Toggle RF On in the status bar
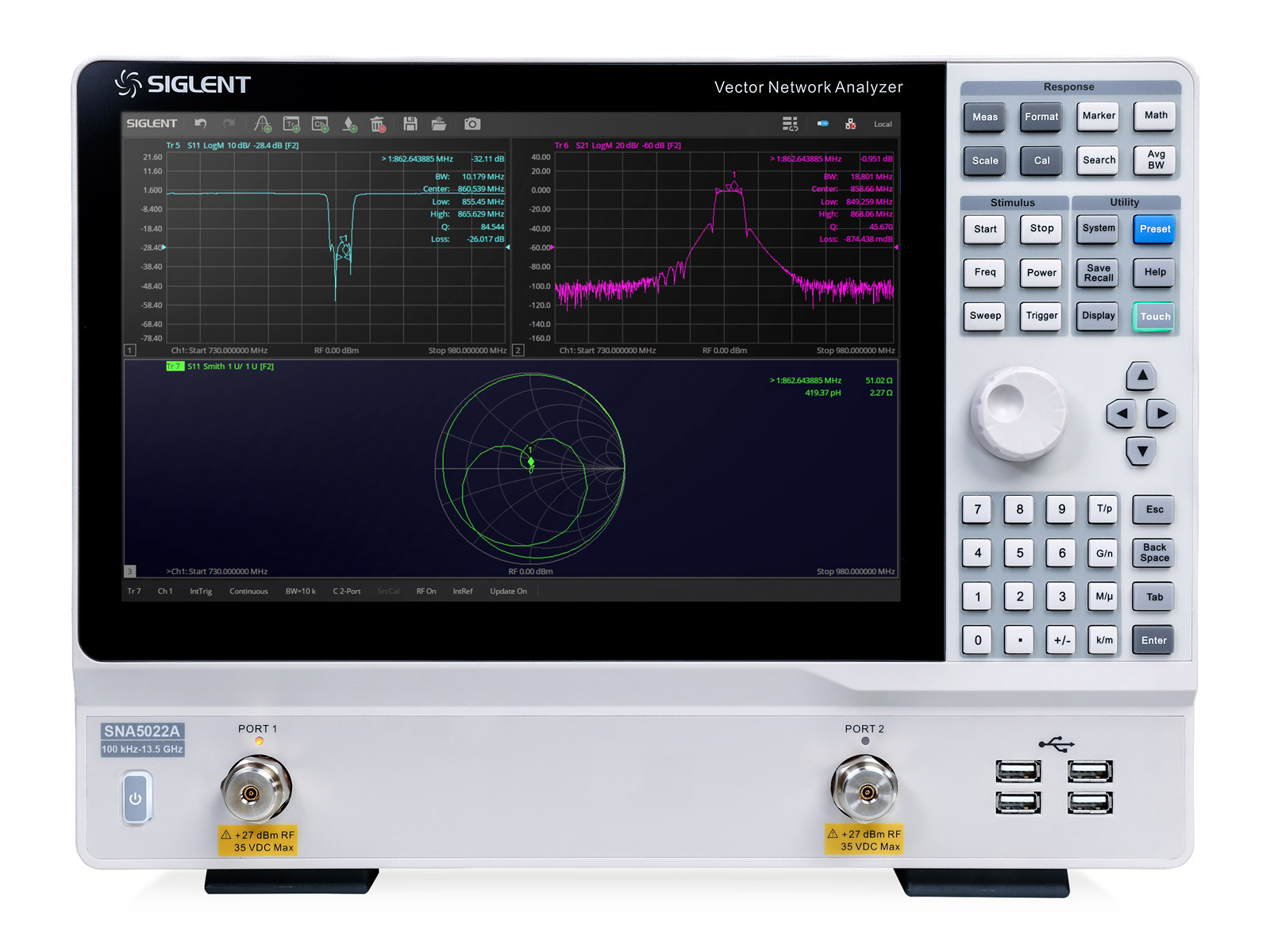Image resolution: width=1270 pixels, height=952 pixels. tap(426, 591)
